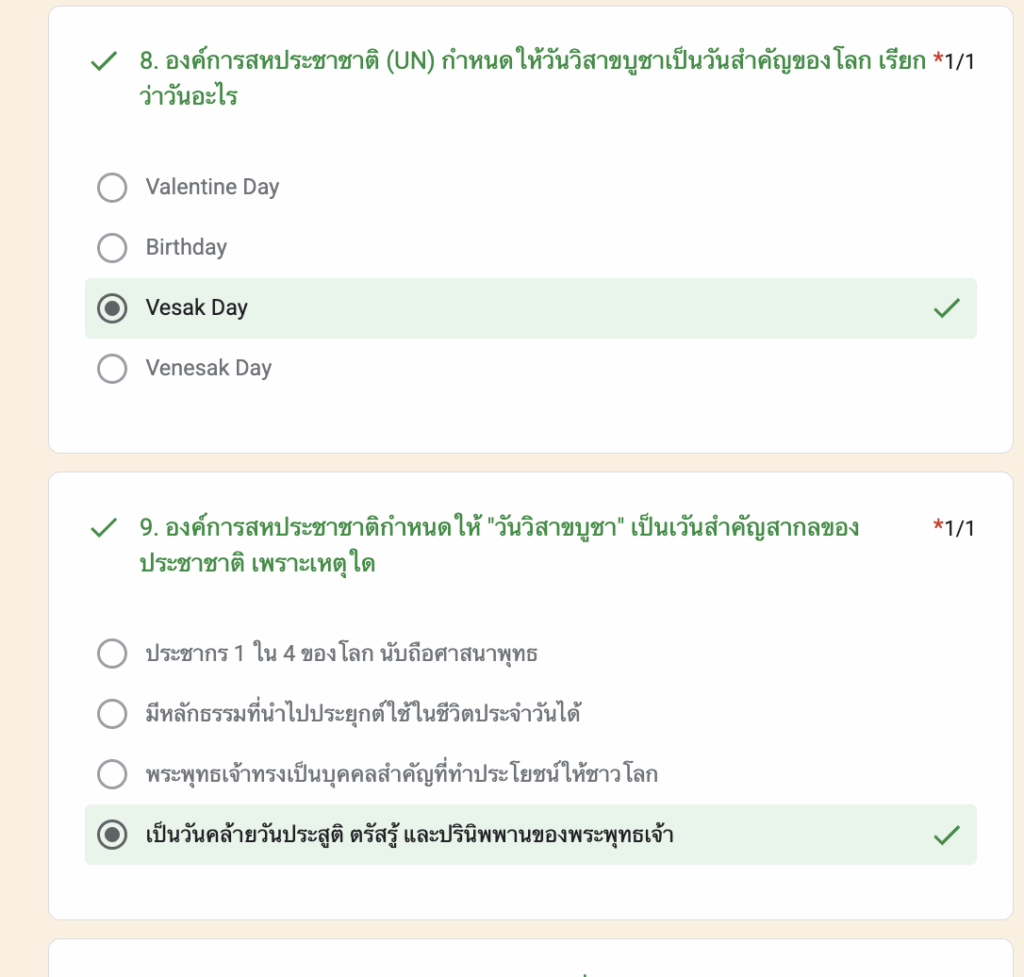Screen dimensions: 1024x977
Task: Select the Valentine Day radio button
Action: coord(112,187)
